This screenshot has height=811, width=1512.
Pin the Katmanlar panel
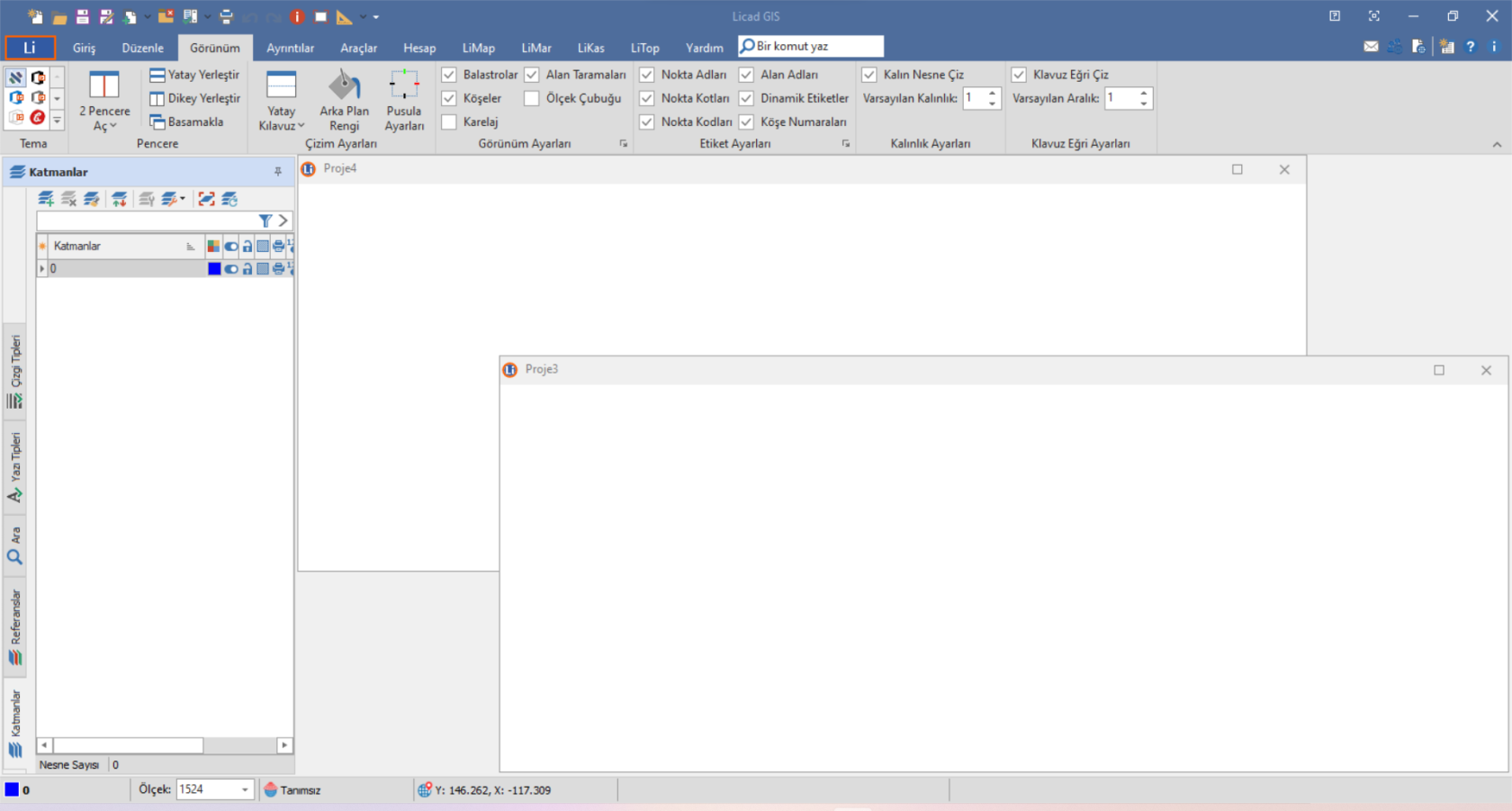click(278, 171)
